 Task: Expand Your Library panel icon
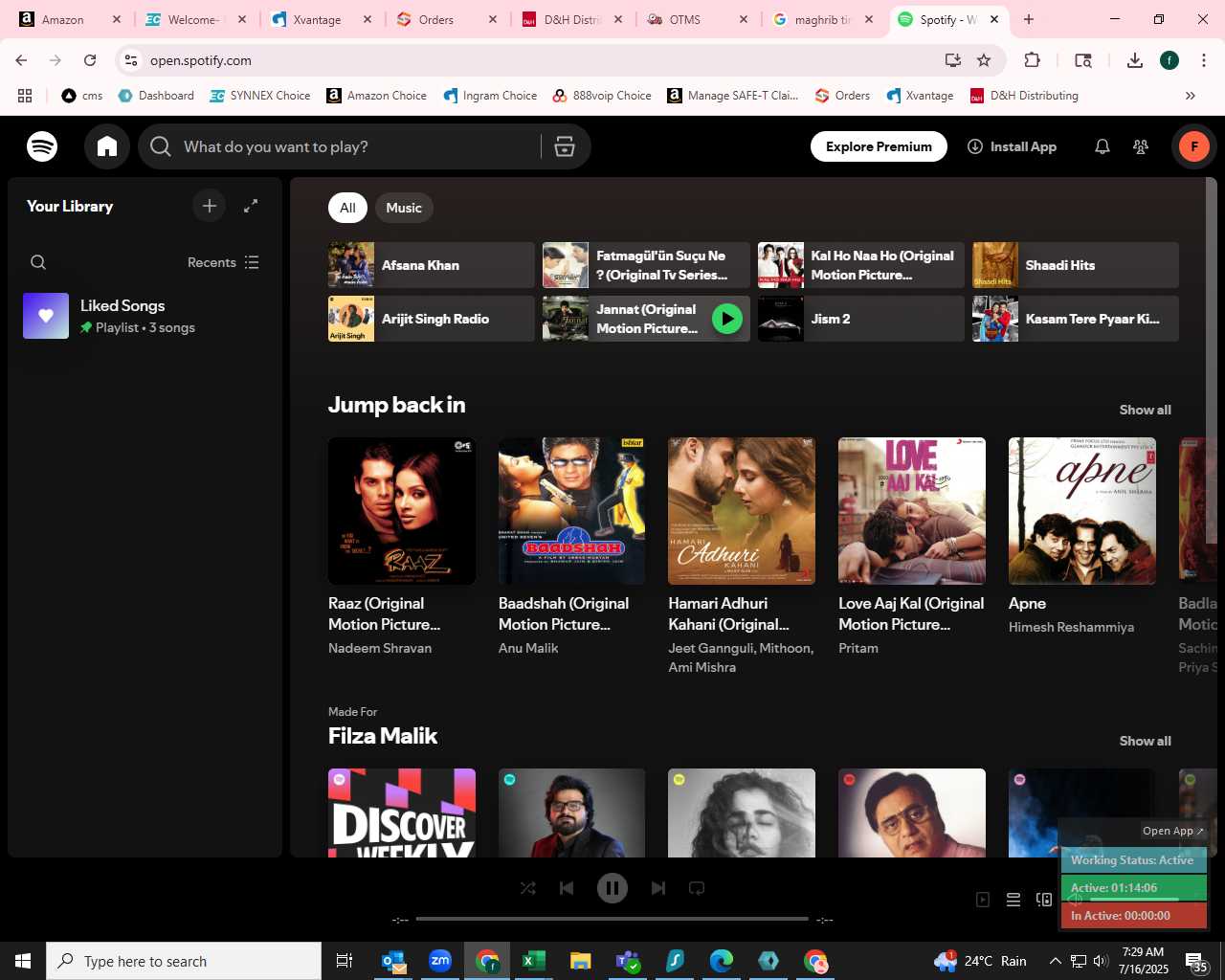coord(251,206)
